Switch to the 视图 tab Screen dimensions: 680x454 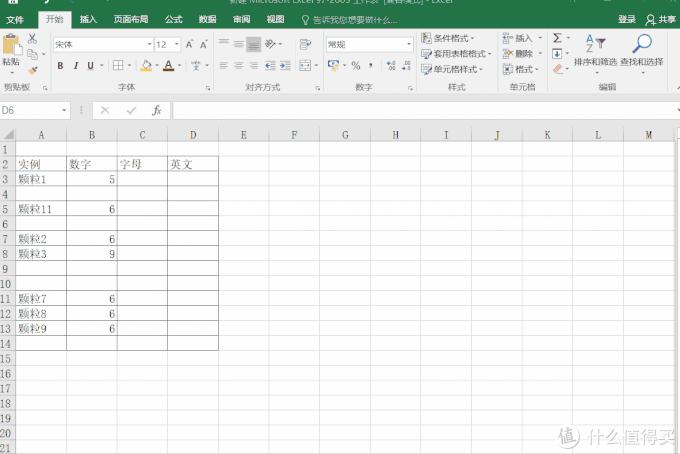coord(275,19)
